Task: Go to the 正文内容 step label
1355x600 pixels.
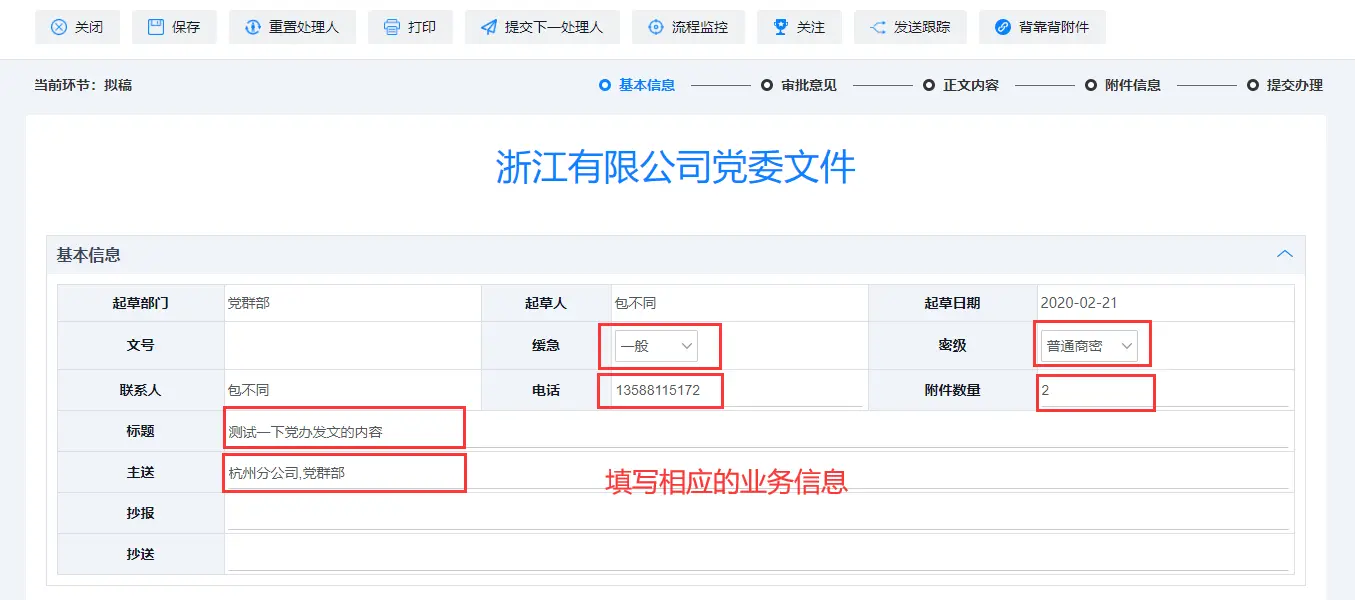Action: click(971, 85)
